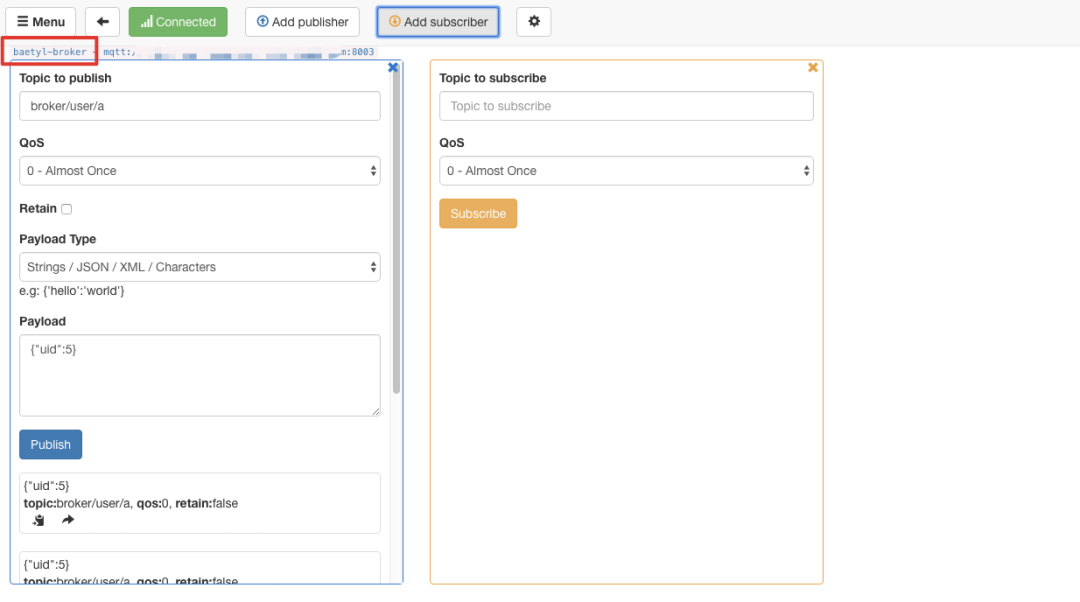Click Add publisher
This screenshot has height=602, width=1080.
click(x=302, y=22)
